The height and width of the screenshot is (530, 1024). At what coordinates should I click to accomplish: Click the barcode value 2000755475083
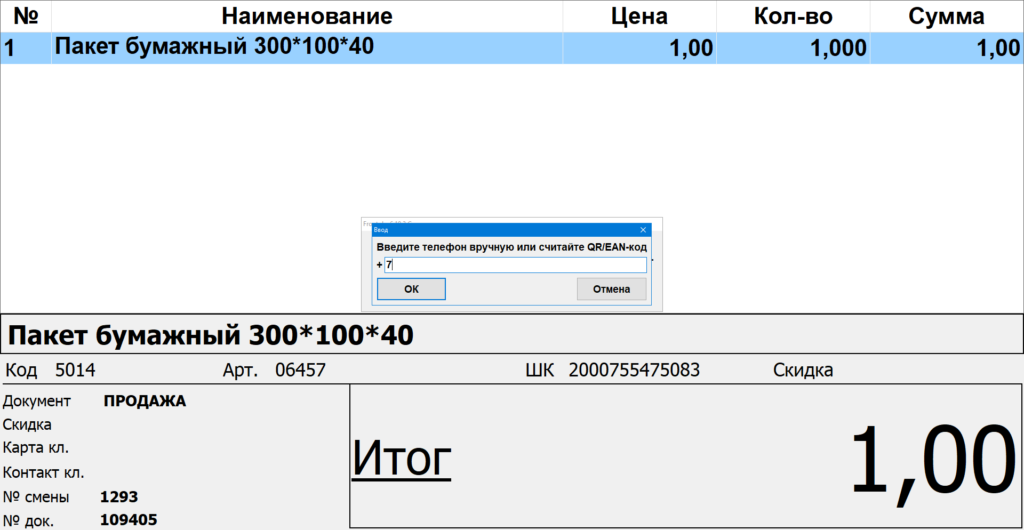(x=634, y=371)
